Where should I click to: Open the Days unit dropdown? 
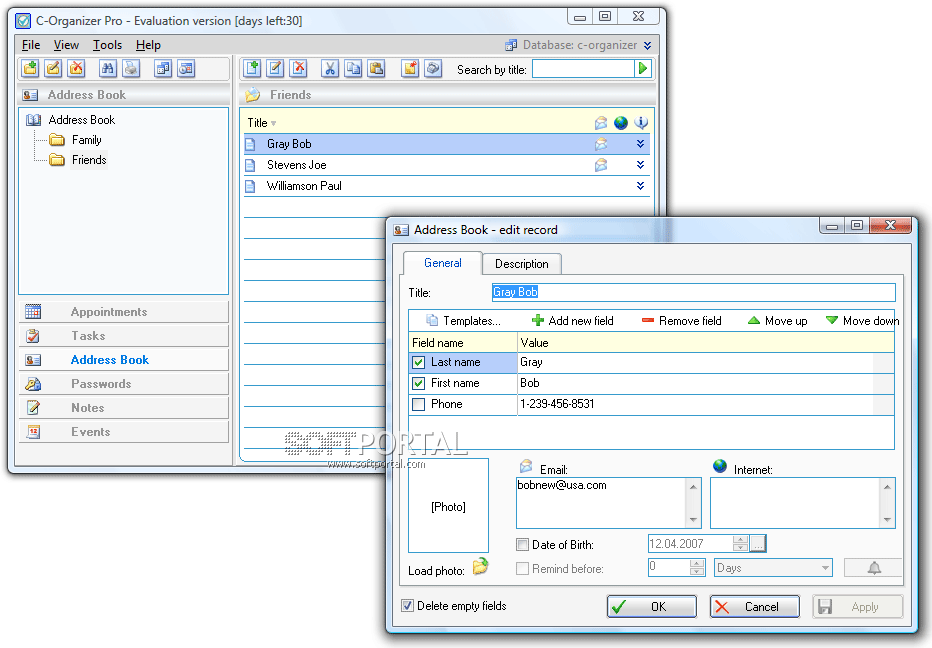(825, 568)
